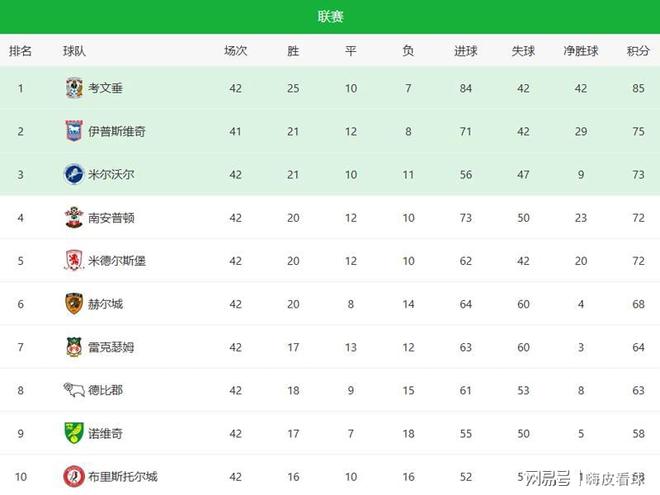The image size is (660, 495).
Task: Click the 诺维奇 team crest icon
Action: pyautogui.click(x=73, y=433)
